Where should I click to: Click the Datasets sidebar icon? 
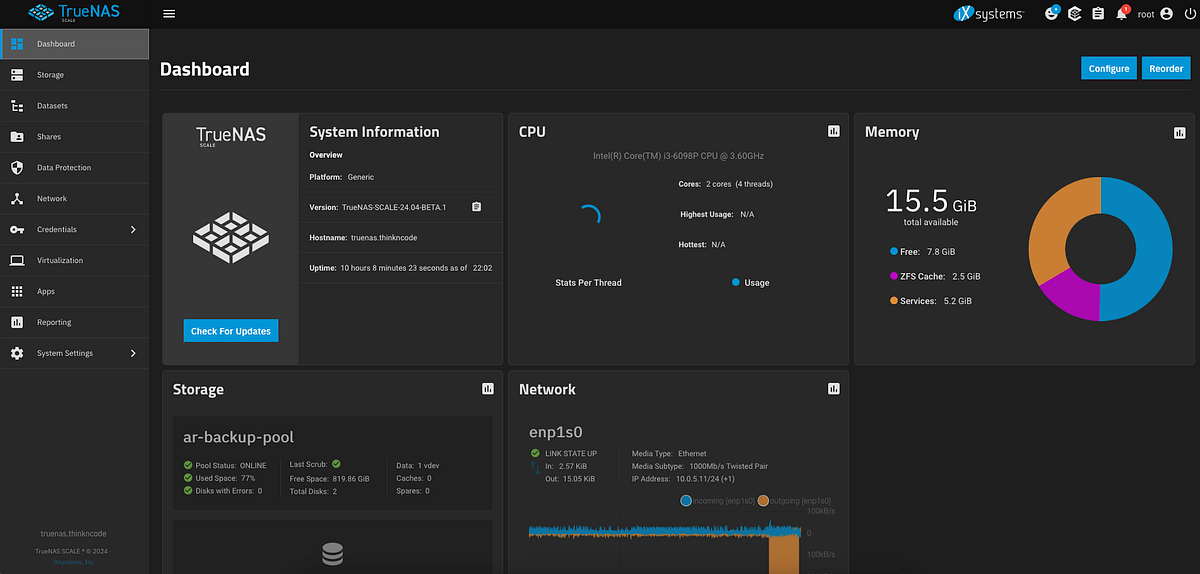[17, 106]
